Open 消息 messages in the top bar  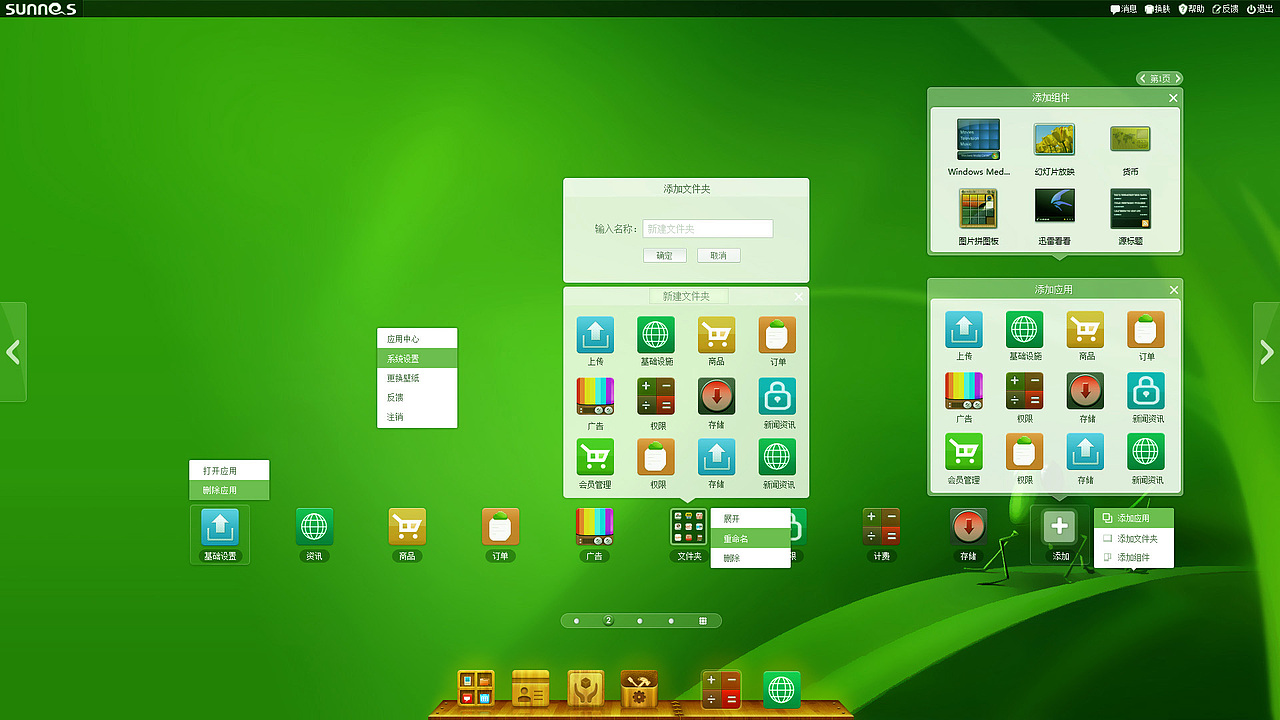pos(1124,9)
